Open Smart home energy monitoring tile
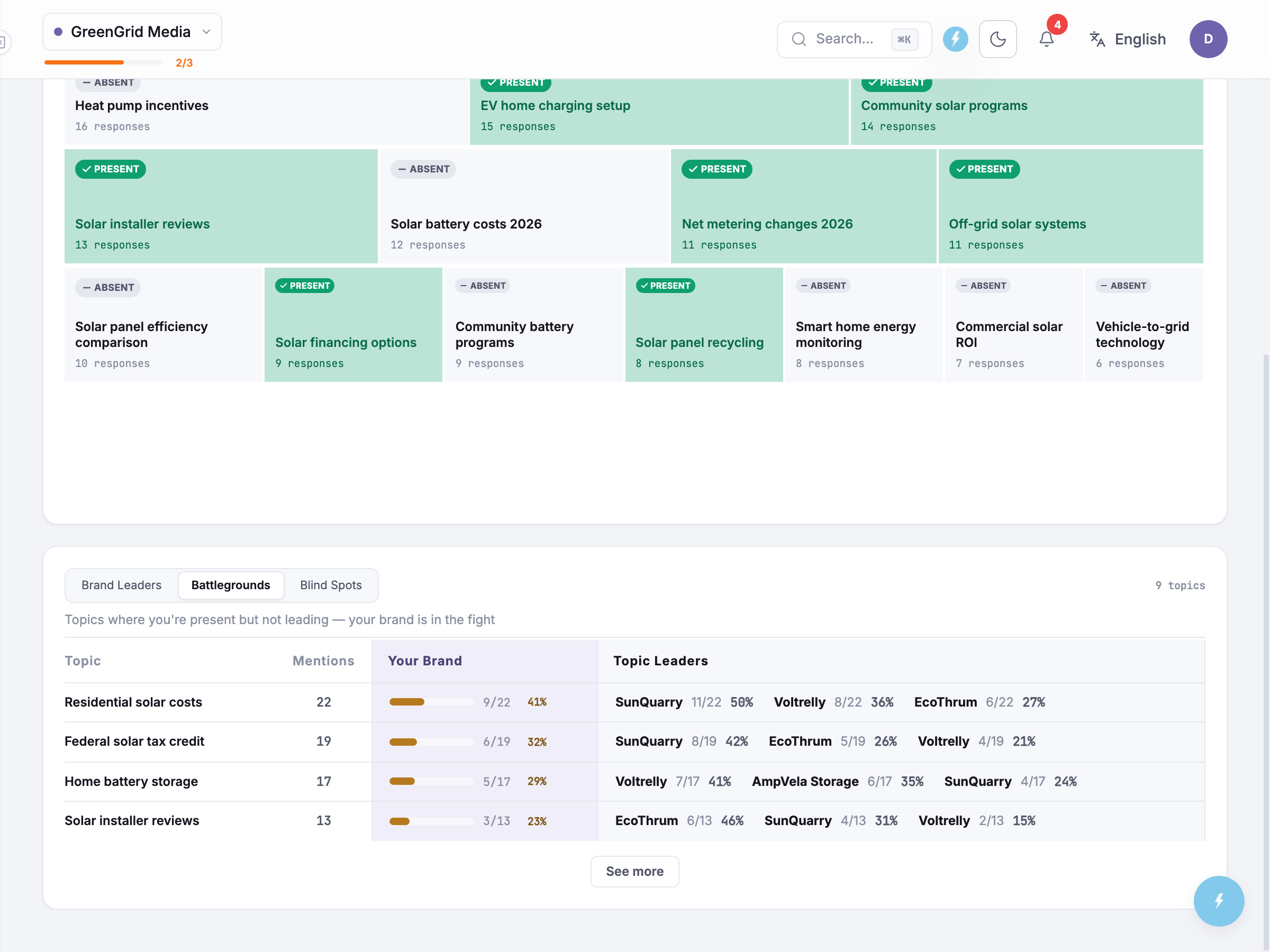Image resolution: width=1270 pixels, height=952 pixels. pos(864,324)
